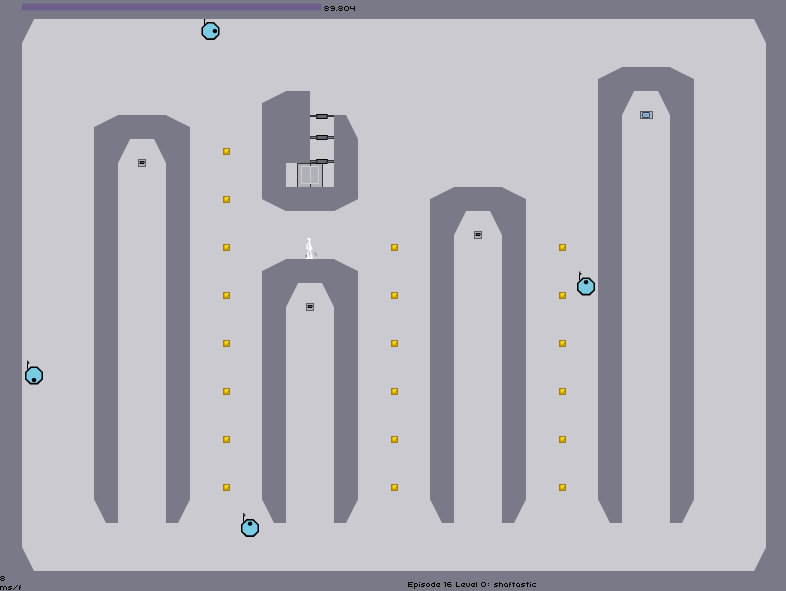Collect the gold square next to the right drone

562,295
